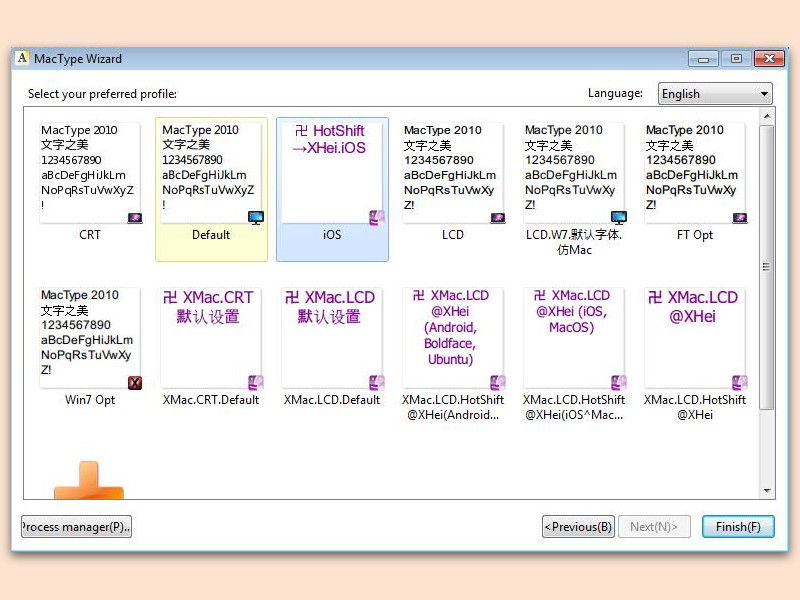Open the Process manager(P).. button
800x600 pixels.
(76, 527)
